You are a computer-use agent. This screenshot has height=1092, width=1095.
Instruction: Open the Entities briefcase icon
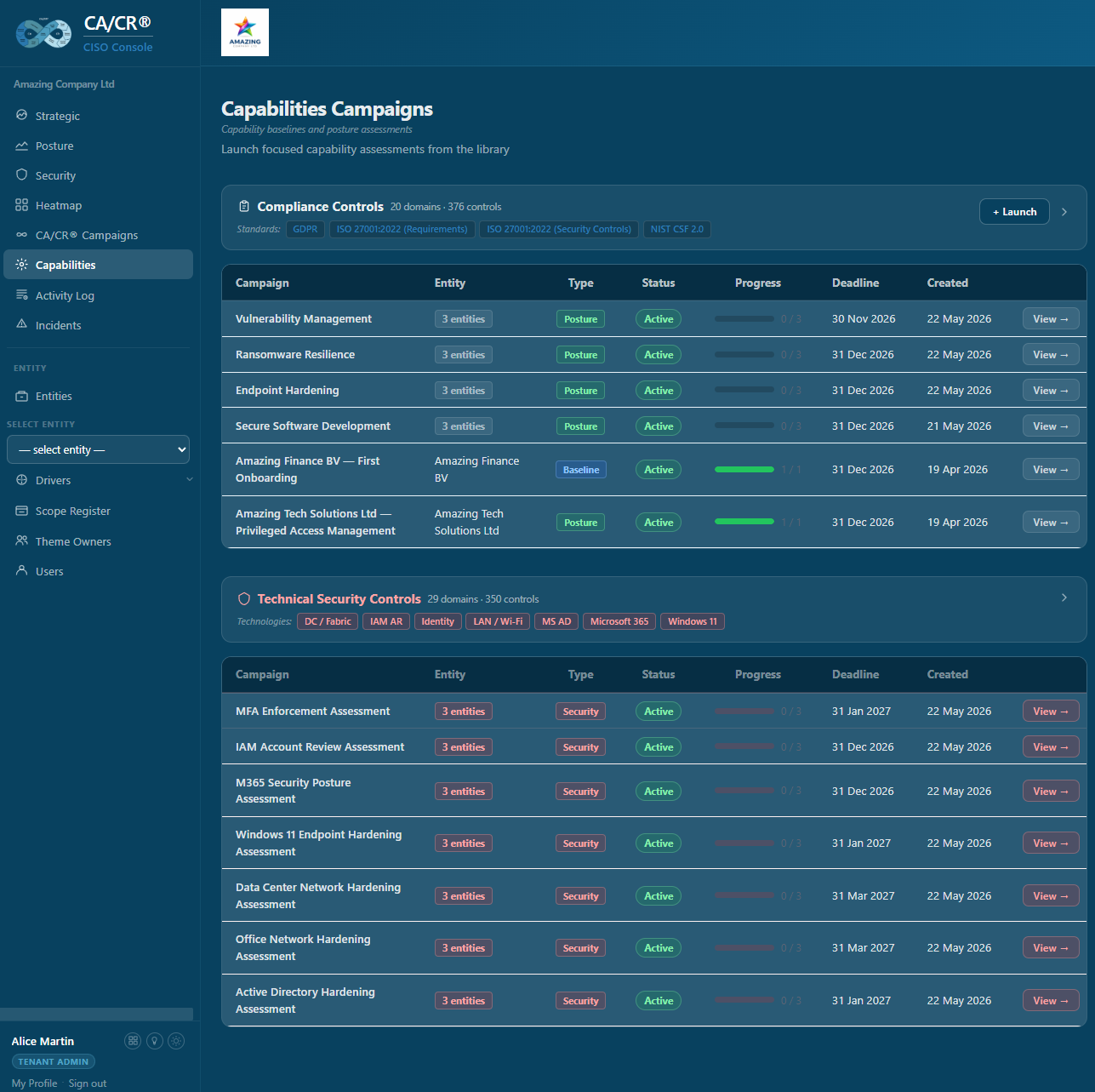[x=22, y=396]
